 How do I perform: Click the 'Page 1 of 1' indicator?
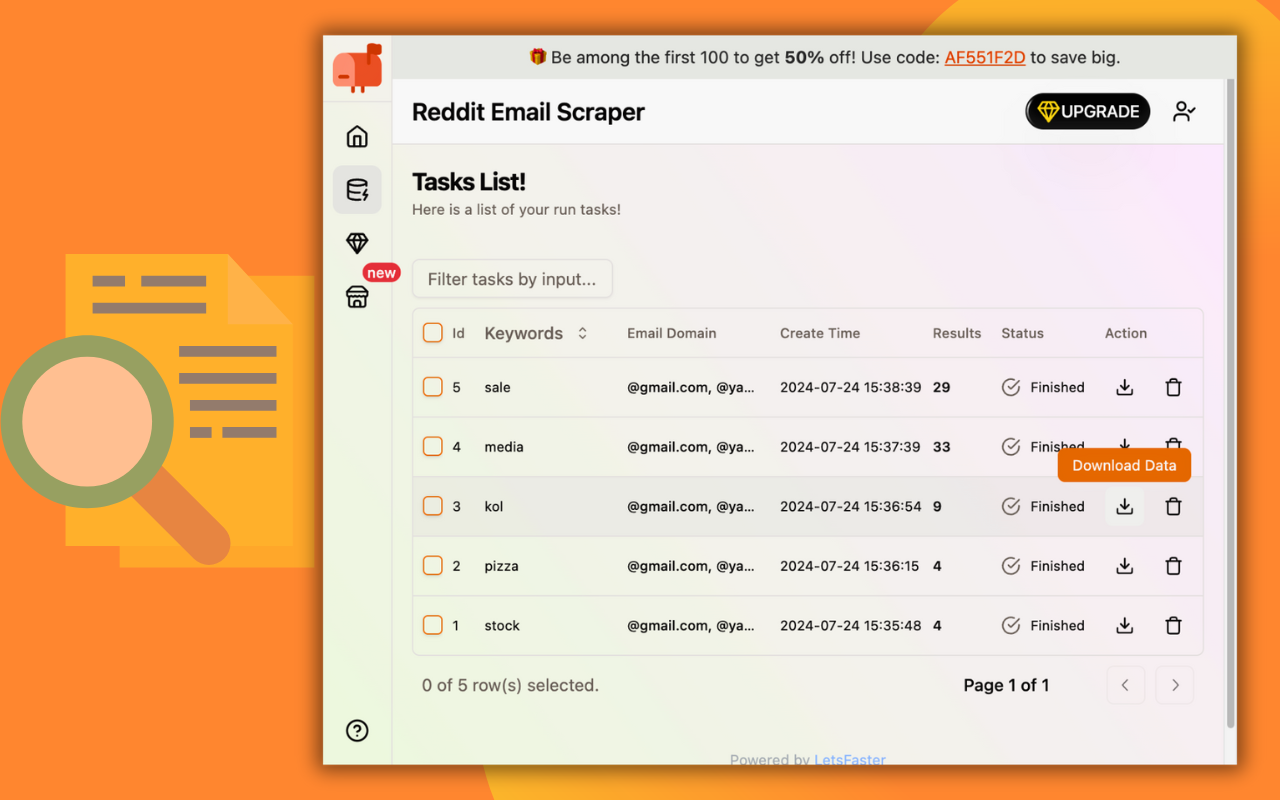coord(1006,686)
